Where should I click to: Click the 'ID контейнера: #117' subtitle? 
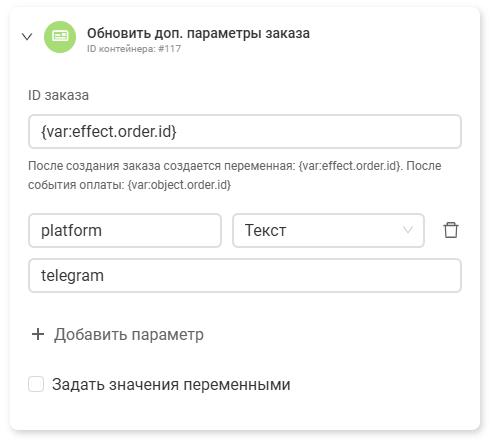134,49
